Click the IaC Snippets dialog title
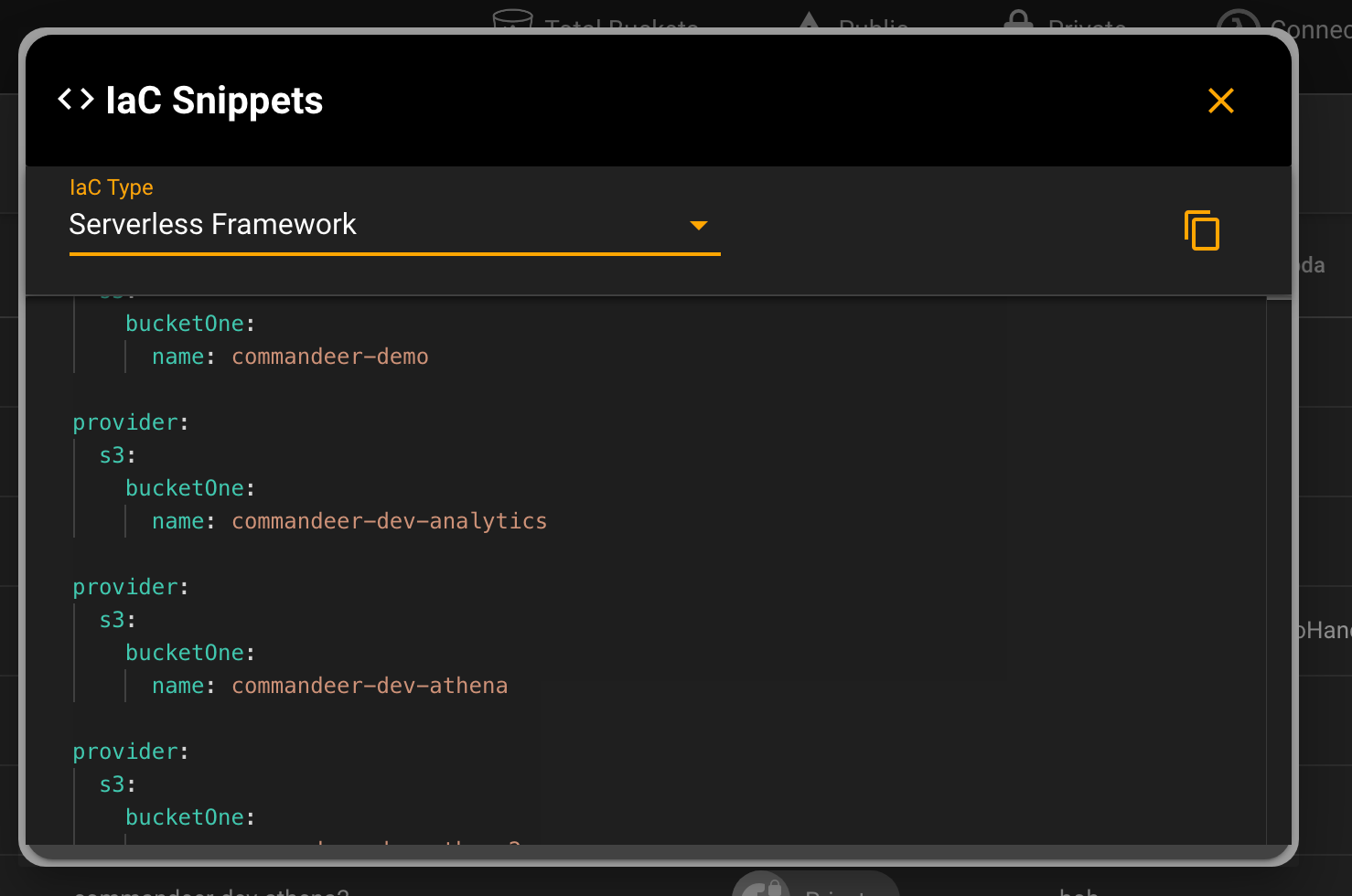The height and width of the screenshot is (896, 1352). (x=214, y=101)
